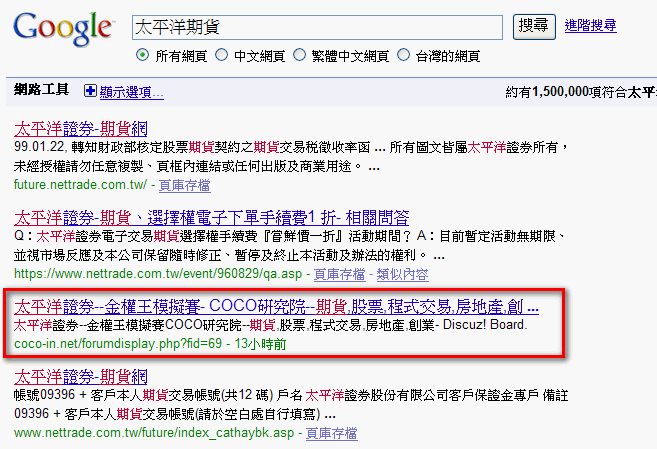This screenshot has width=657, height=449.
Task: Click the snippet starting with 99.01.22
Action: [291, 157]
